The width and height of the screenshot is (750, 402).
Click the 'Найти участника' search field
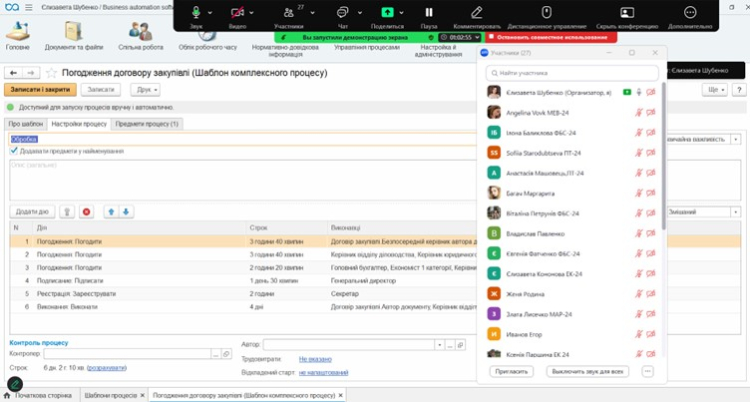pyautogui.click(x=570, y=73)
